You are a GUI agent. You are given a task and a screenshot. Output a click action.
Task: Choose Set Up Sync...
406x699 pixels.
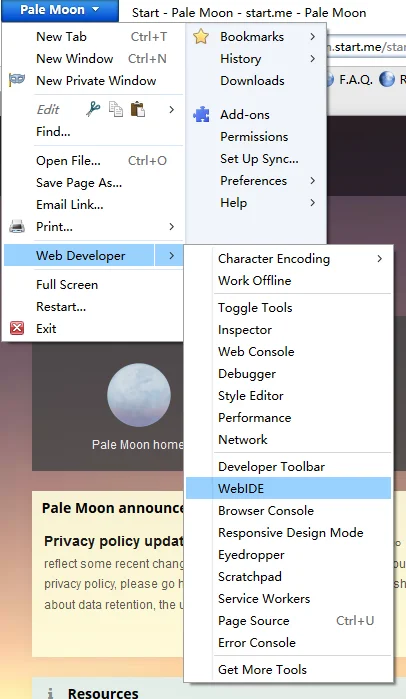click(256, 159)
